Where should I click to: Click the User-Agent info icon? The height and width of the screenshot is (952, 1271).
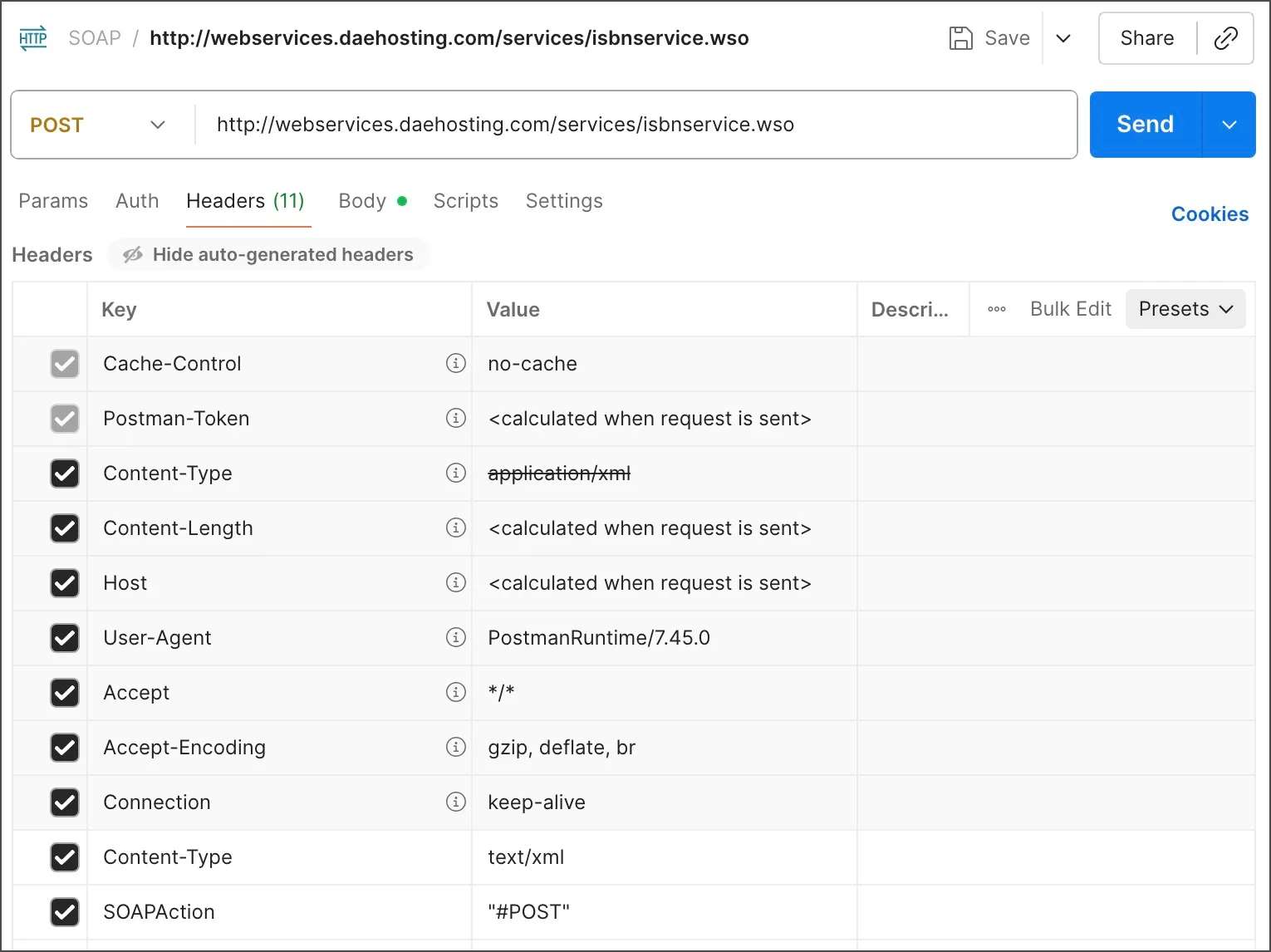[456, 637]
